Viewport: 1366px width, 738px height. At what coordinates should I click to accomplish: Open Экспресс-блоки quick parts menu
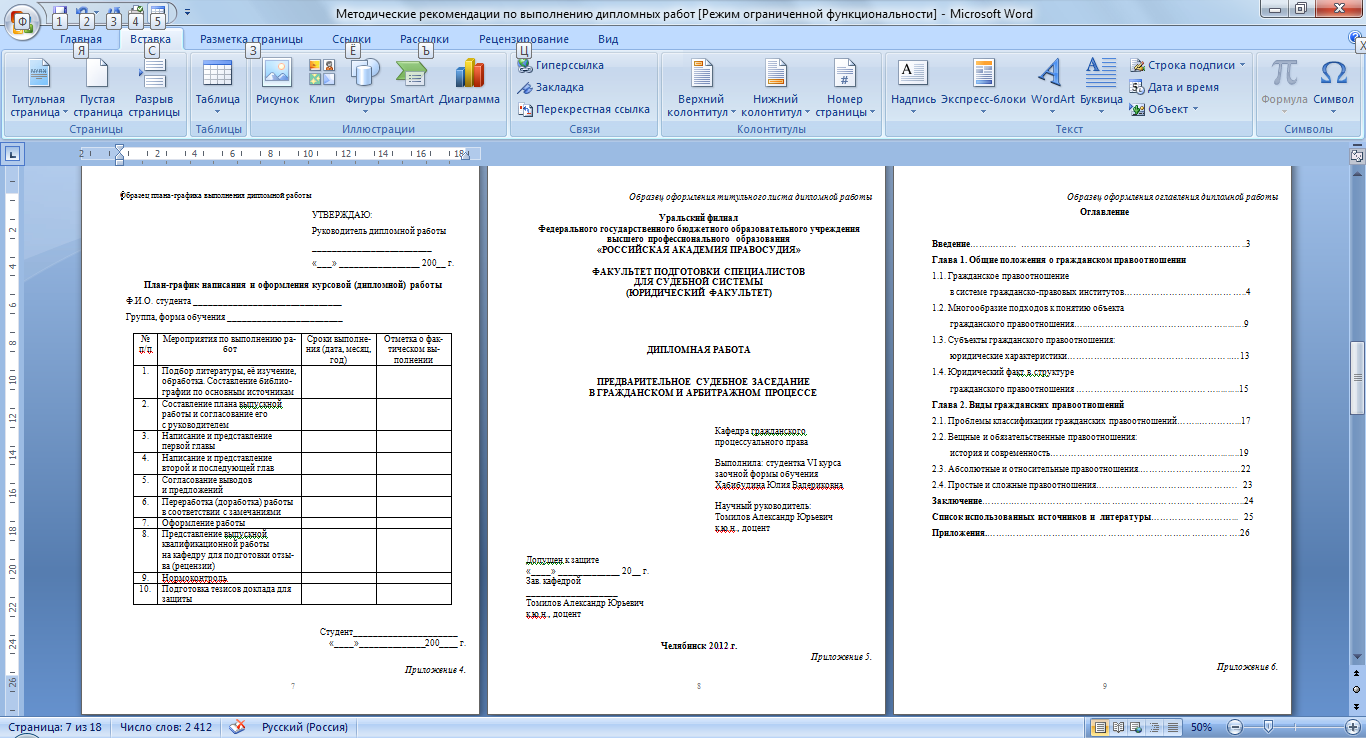983,88
